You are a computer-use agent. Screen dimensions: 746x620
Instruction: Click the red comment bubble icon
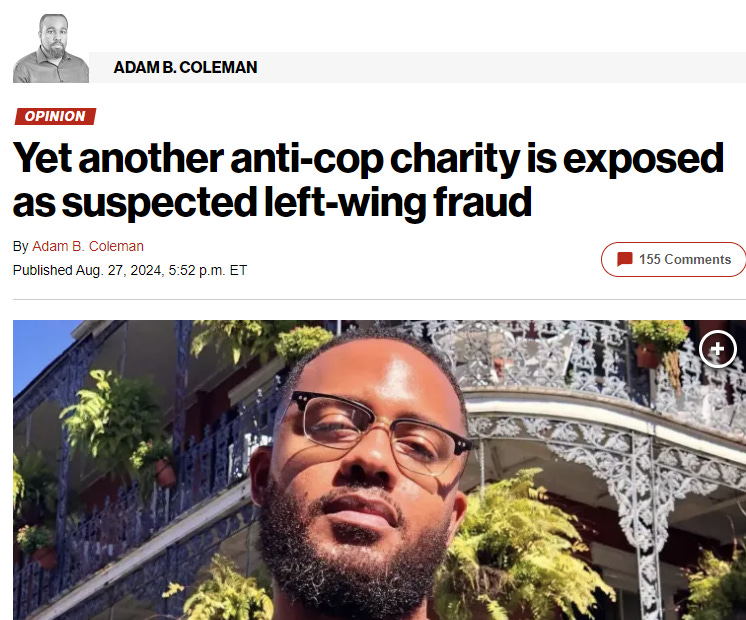click(624, 259)
